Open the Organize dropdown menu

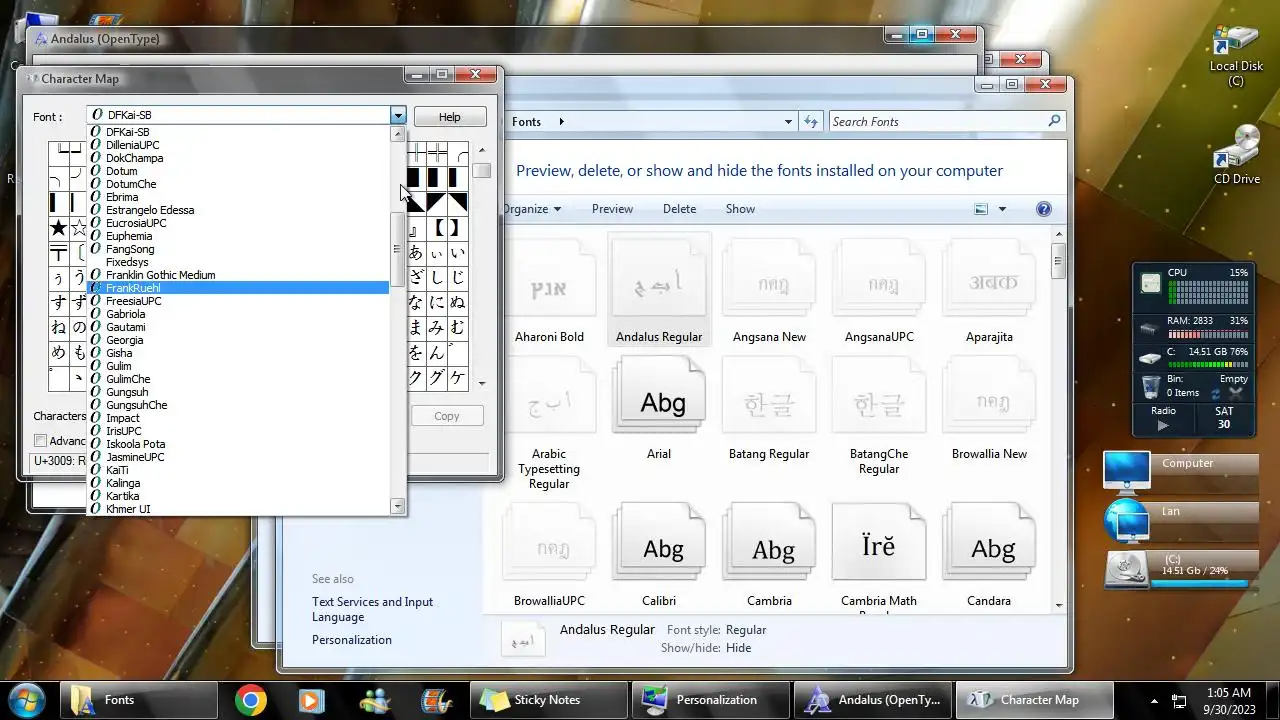531,209
